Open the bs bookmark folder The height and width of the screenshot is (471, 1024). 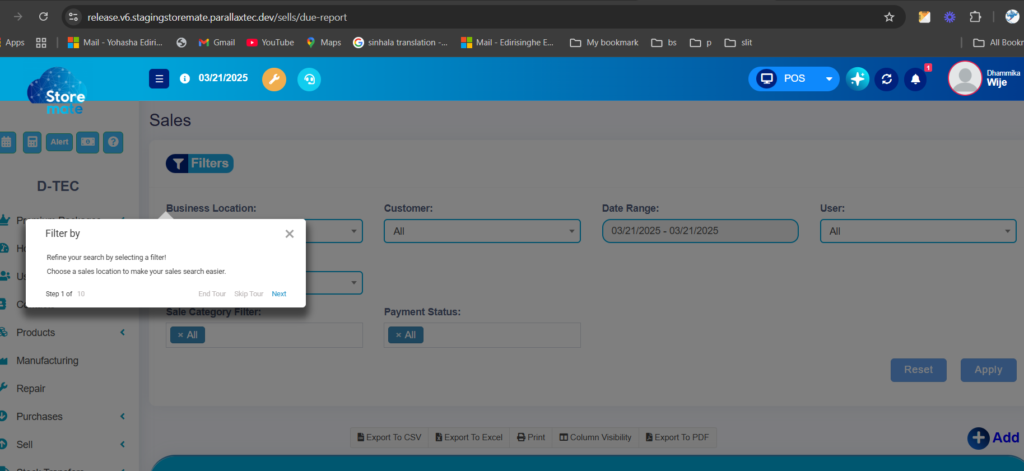664,42
